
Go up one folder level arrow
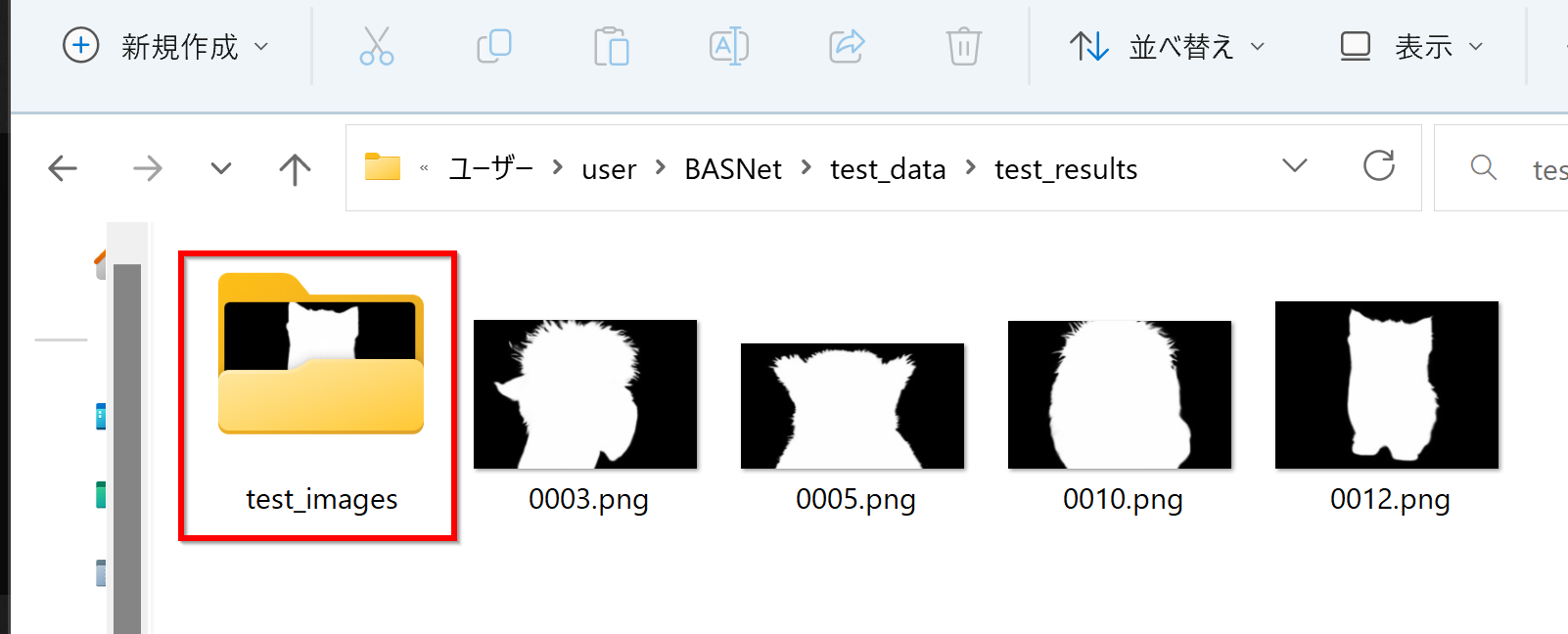pos(295,168)
